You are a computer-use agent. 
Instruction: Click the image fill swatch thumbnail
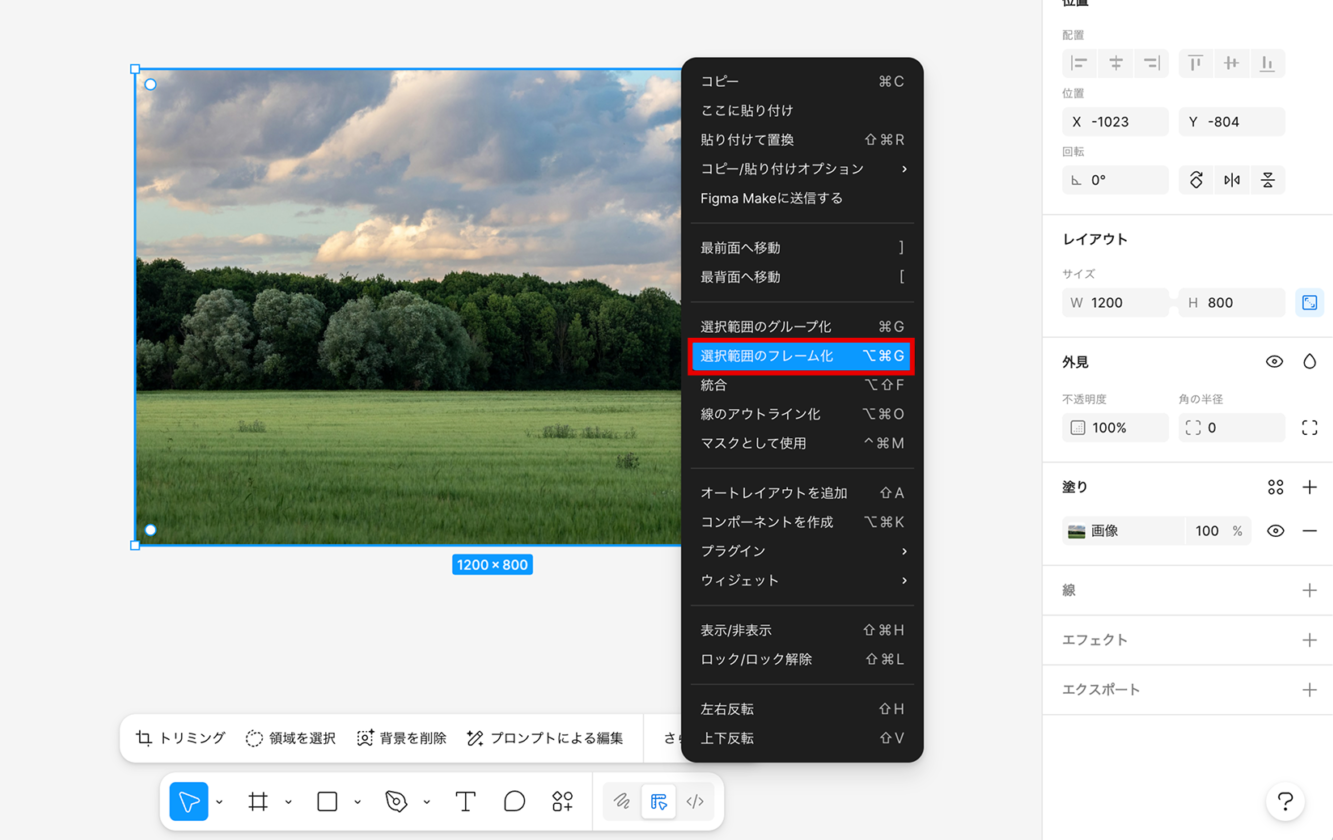click(x=1076, y=531)
